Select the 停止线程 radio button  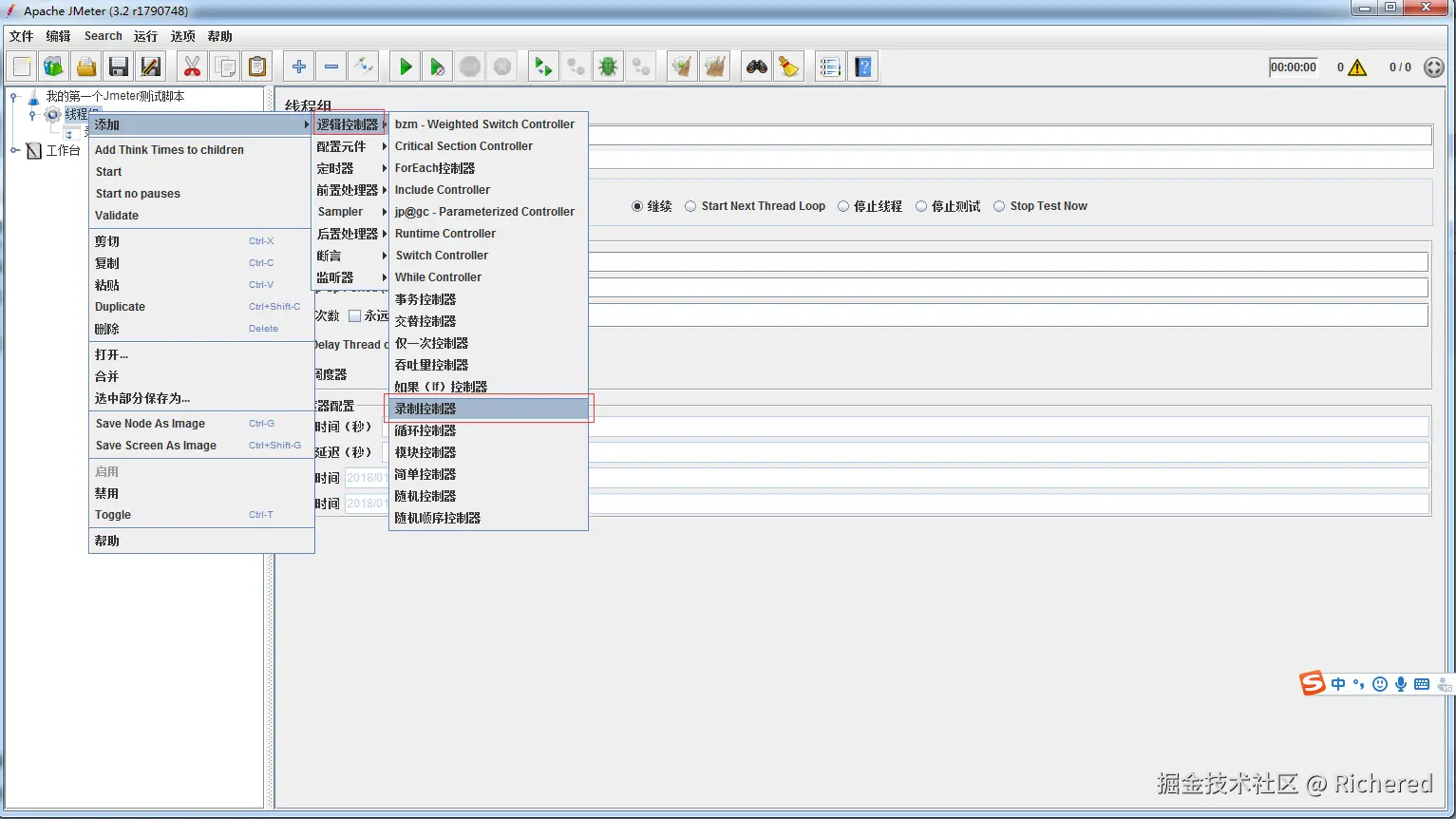843,206
